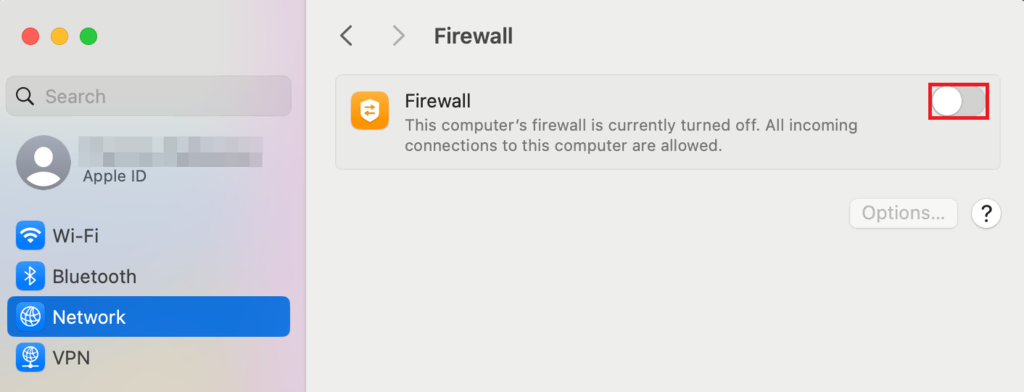Image resolution: width=1024 pixels, height=392 pixels.
Task: Click the orange Firewall shield icon
Action: (370, 110)
